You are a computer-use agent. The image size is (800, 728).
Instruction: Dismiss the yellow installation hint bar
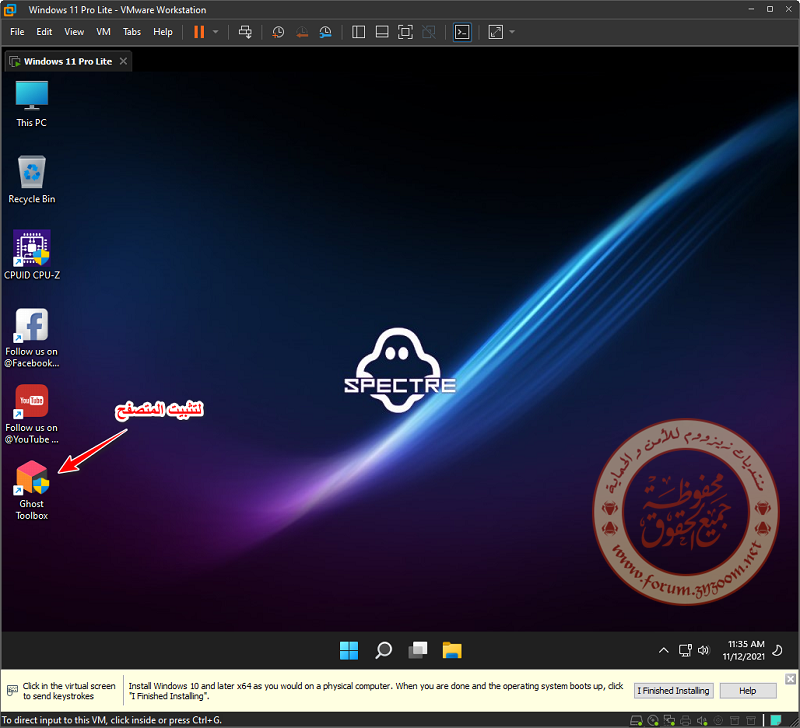790,679
